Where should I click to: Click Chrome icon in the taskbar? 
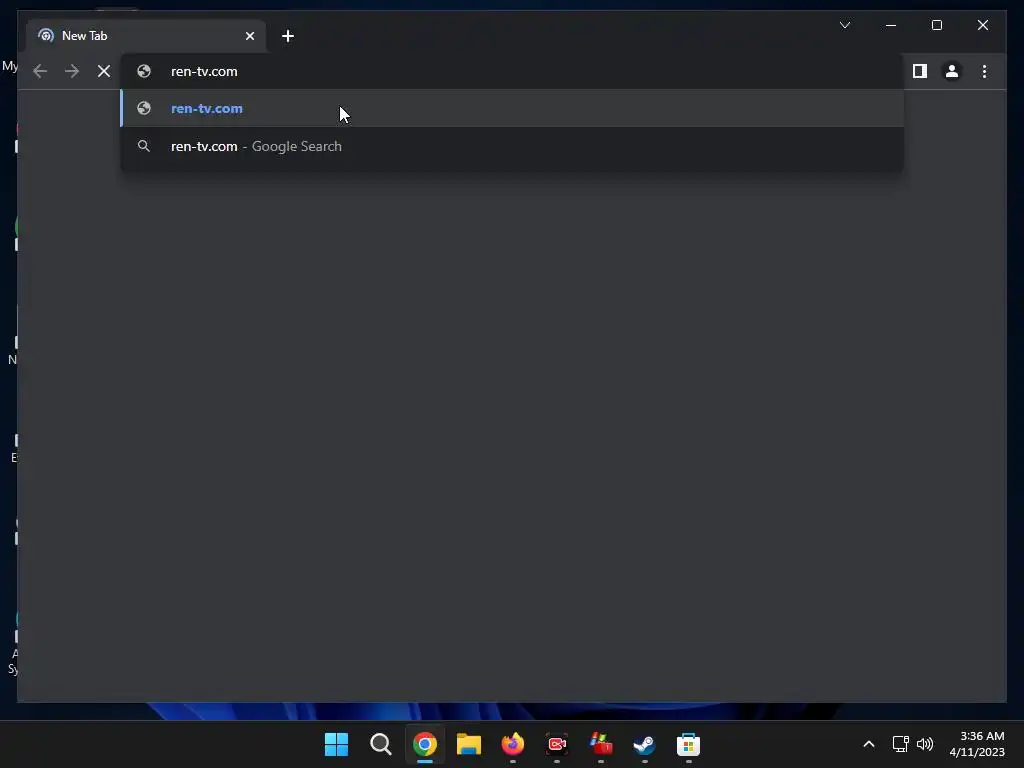coord(424,744)
